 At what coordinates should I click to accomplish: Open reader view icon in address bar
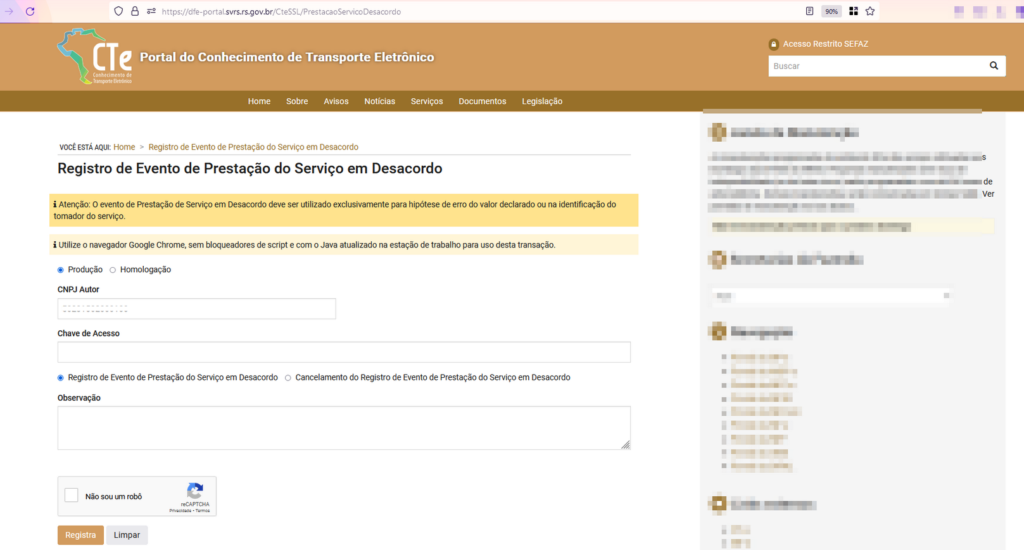pos(809,11)
